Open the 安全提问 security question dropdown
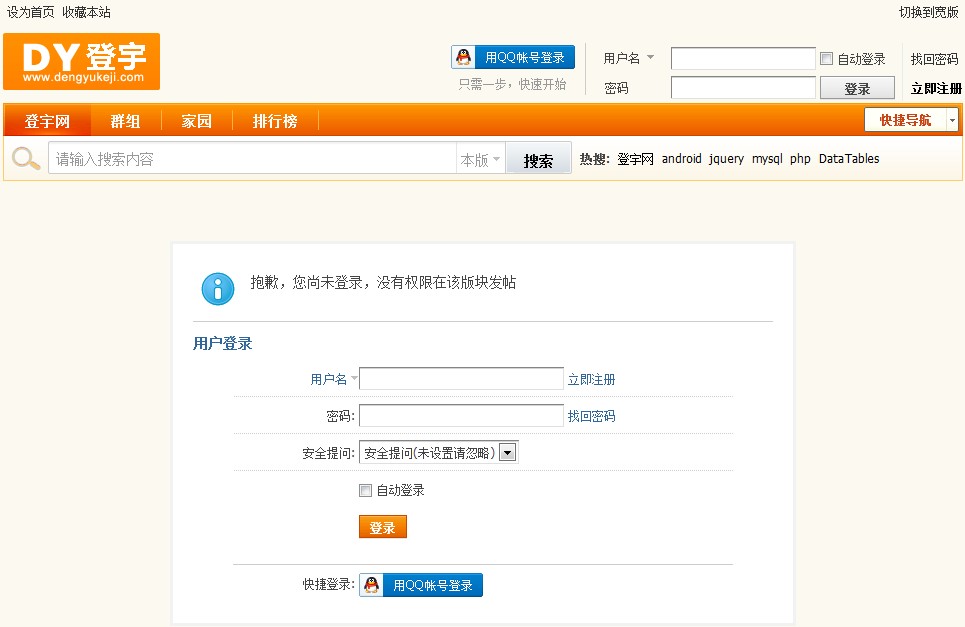 [x=507, y=451]
